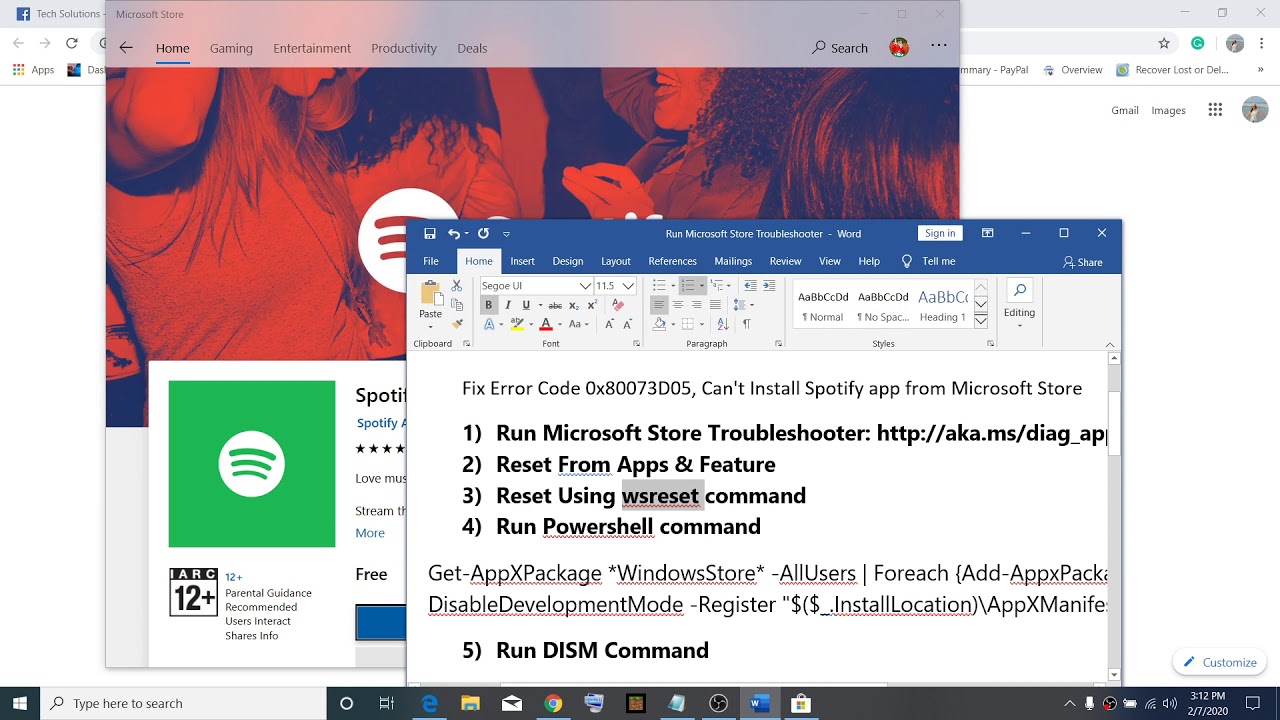Open the References tab in Word
The image size is (1280, 720).
coord(672,261)
